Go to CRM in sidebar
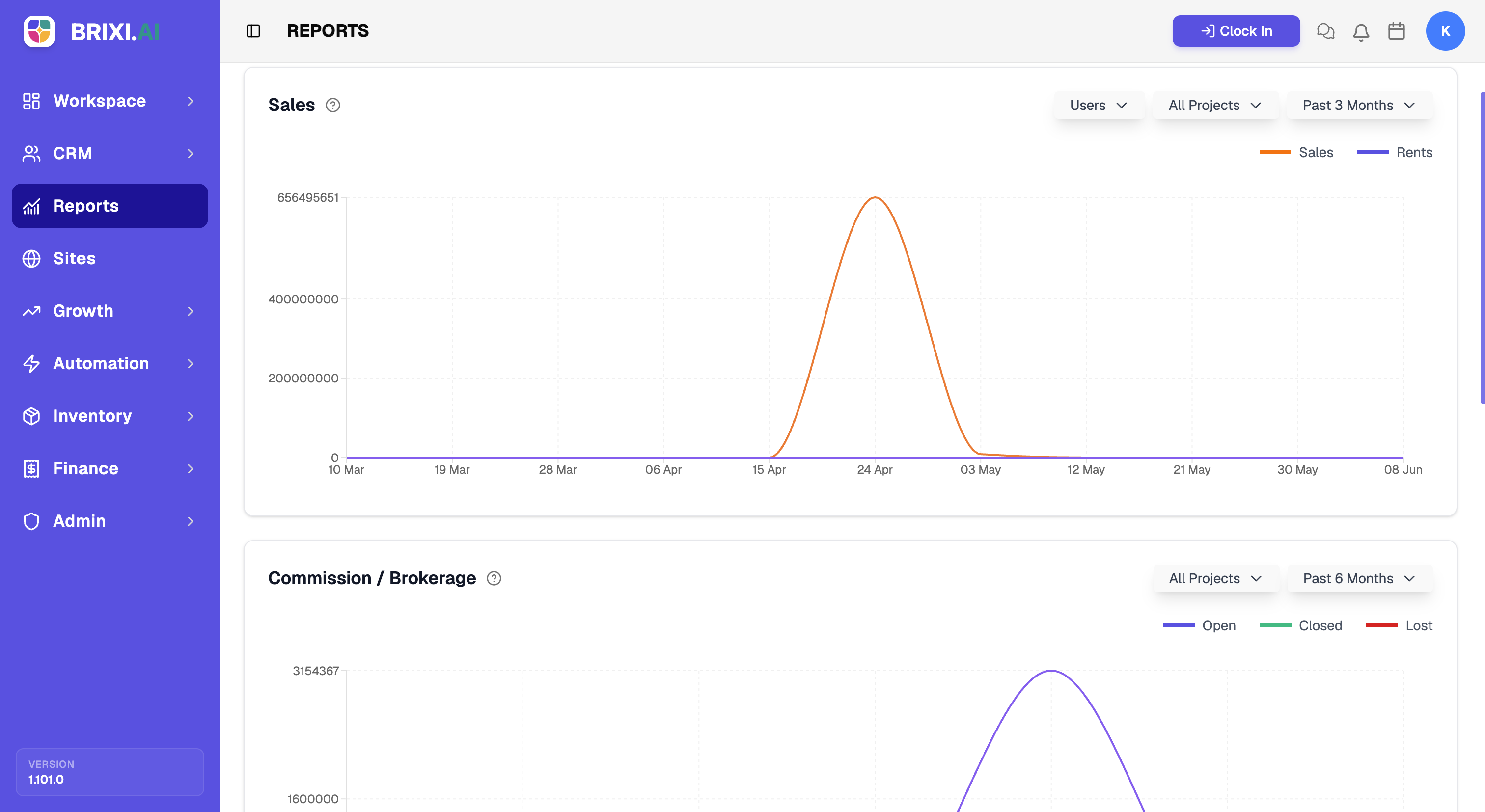 tap(110, 153)
